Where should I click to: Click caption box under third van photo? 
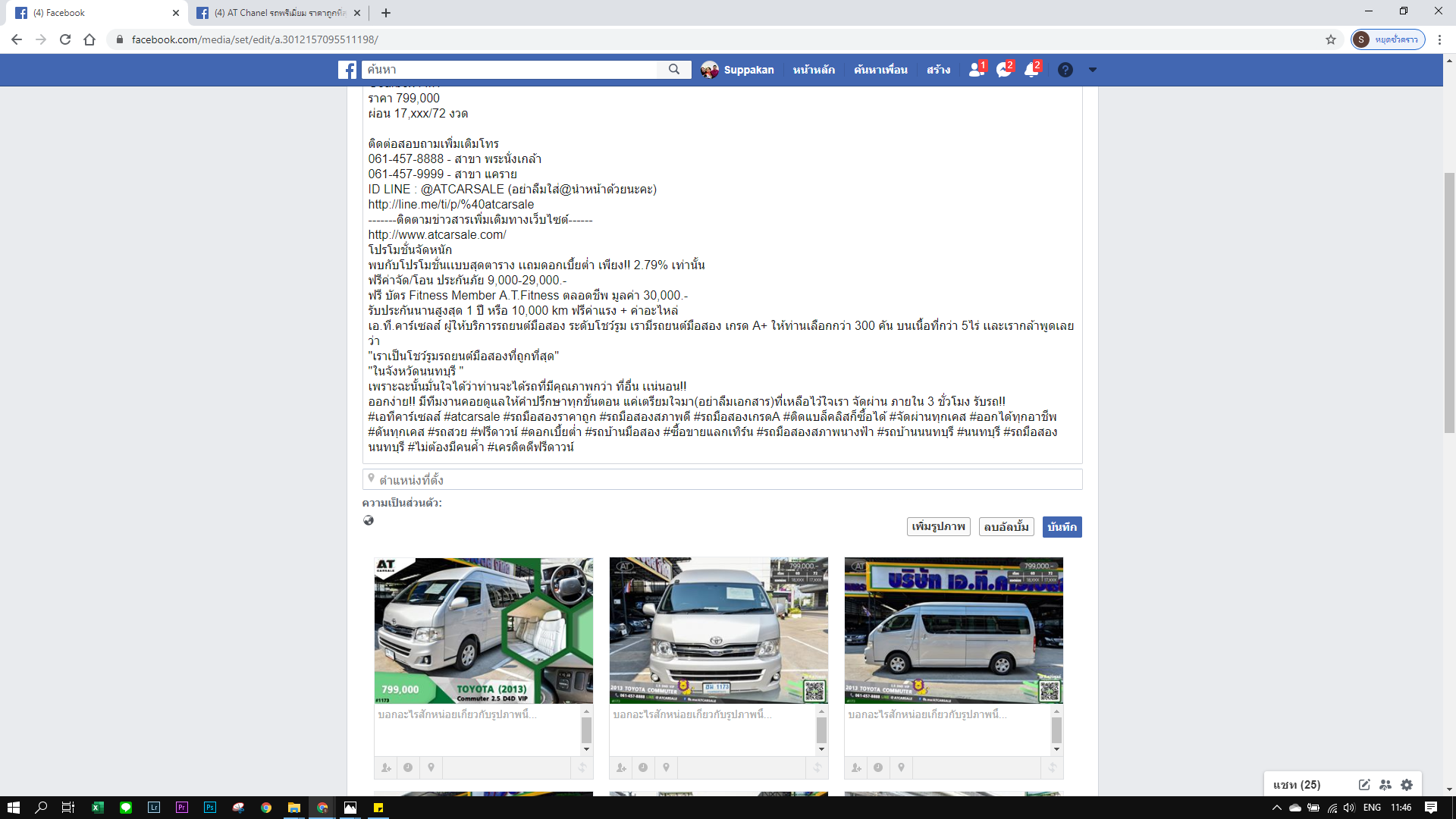click(x=948, y=730)
